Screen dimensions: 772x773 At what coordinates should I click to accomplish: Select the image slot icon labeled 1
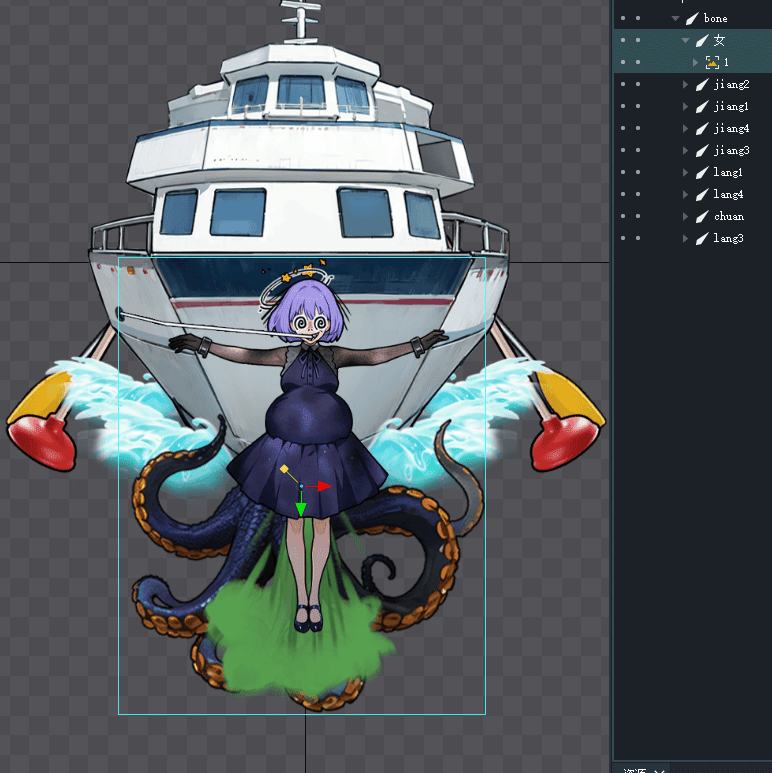pos(712,62)
